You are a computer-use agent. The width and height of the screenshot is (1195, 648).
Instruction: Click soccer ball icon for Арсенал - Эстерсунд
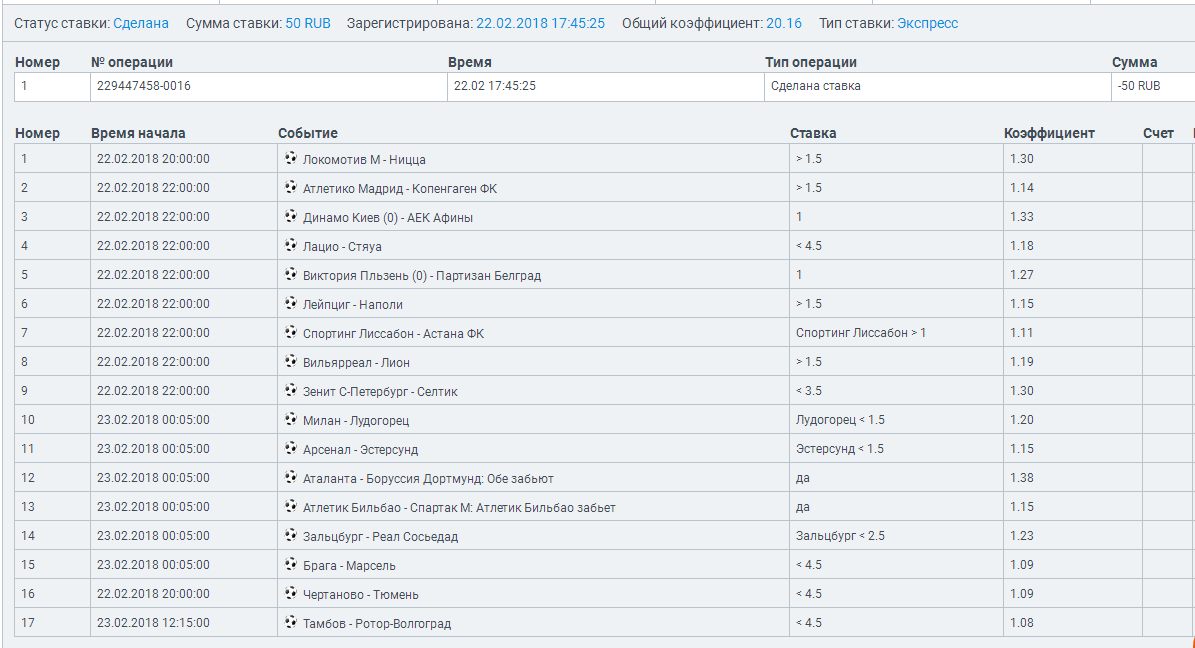290,448
